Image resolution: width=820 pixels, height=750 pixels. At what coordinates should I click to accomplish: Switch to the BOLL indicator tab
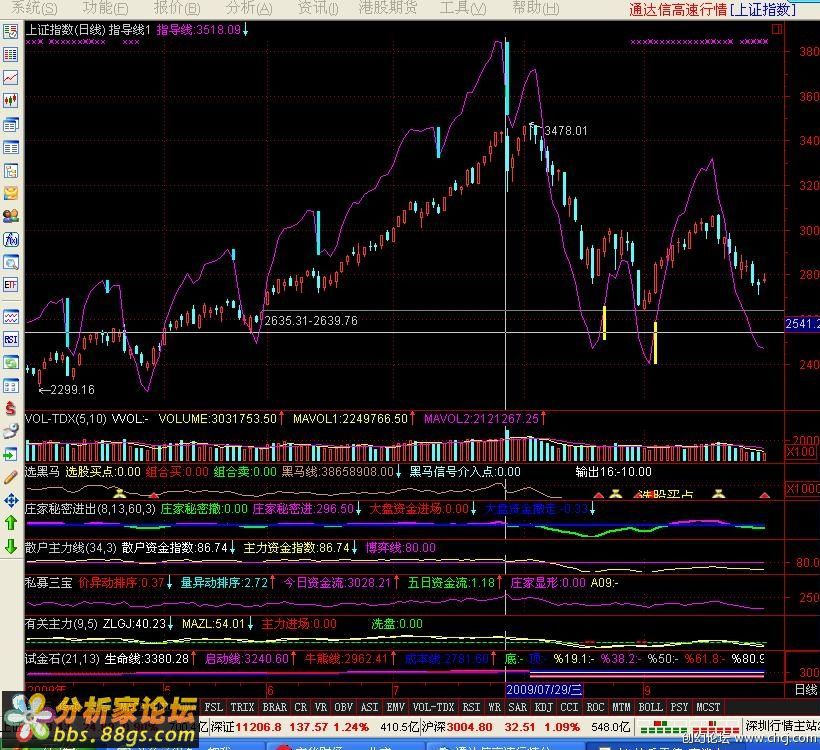click(x=651, y=707)
